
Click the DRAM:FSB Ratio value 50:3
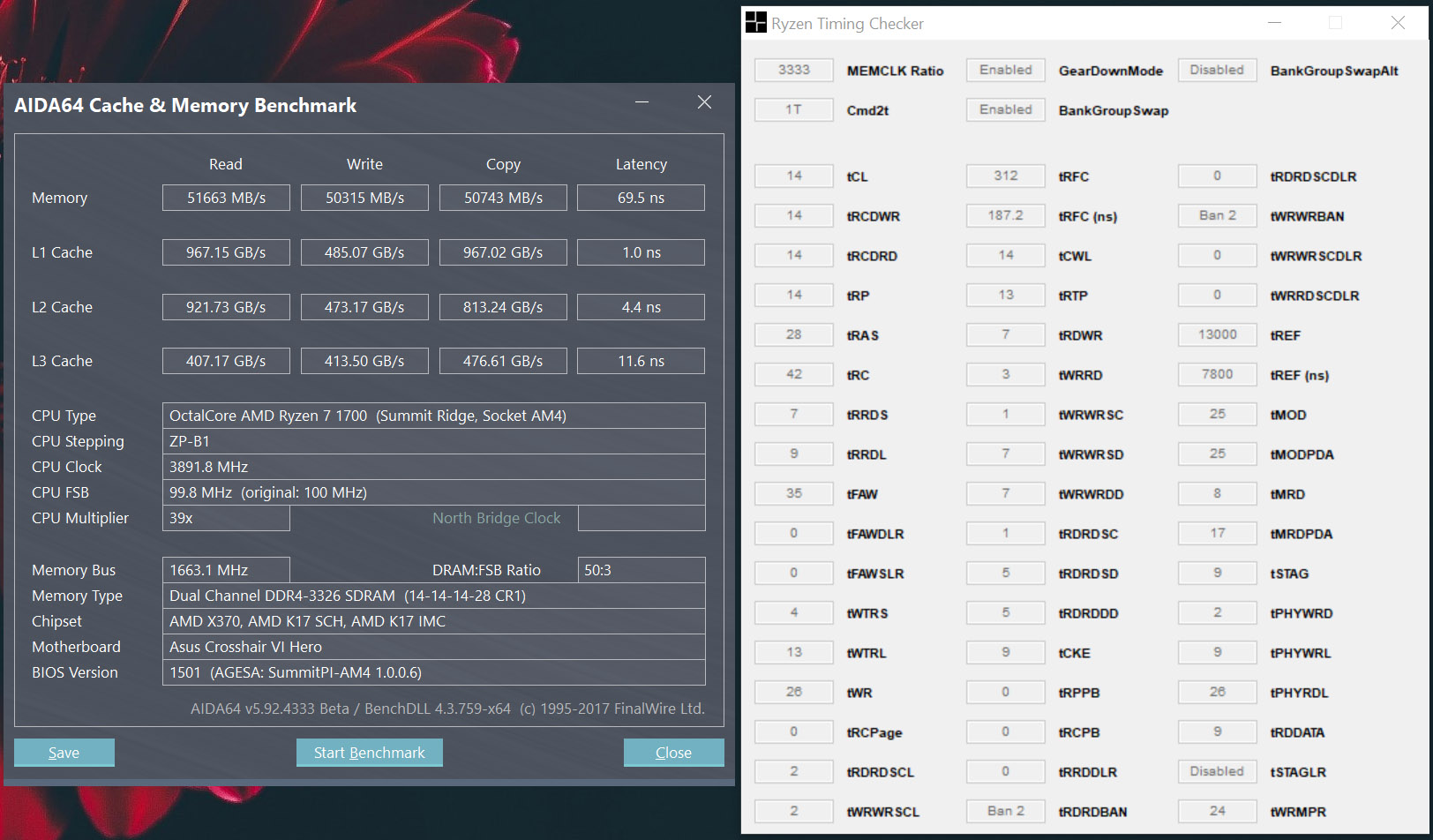(x=641, y=570)
